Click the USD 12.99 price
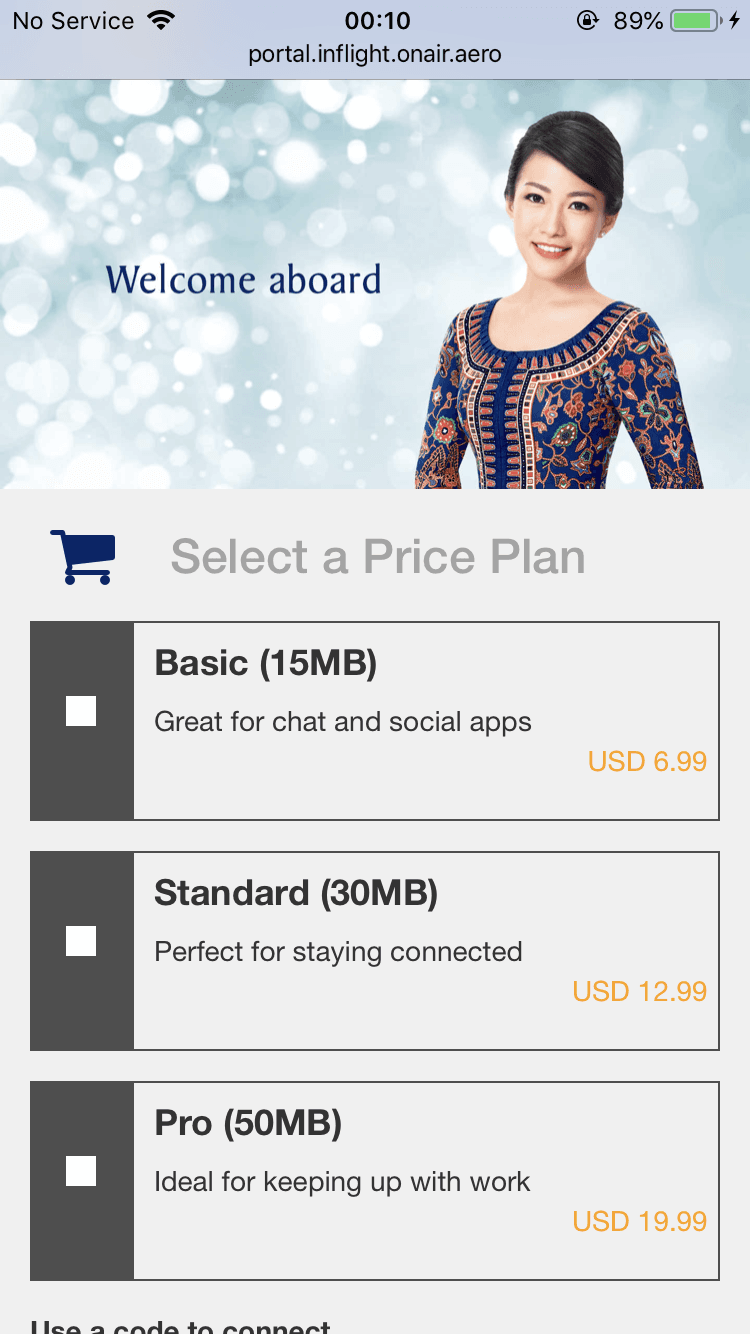 click(639, 992)
